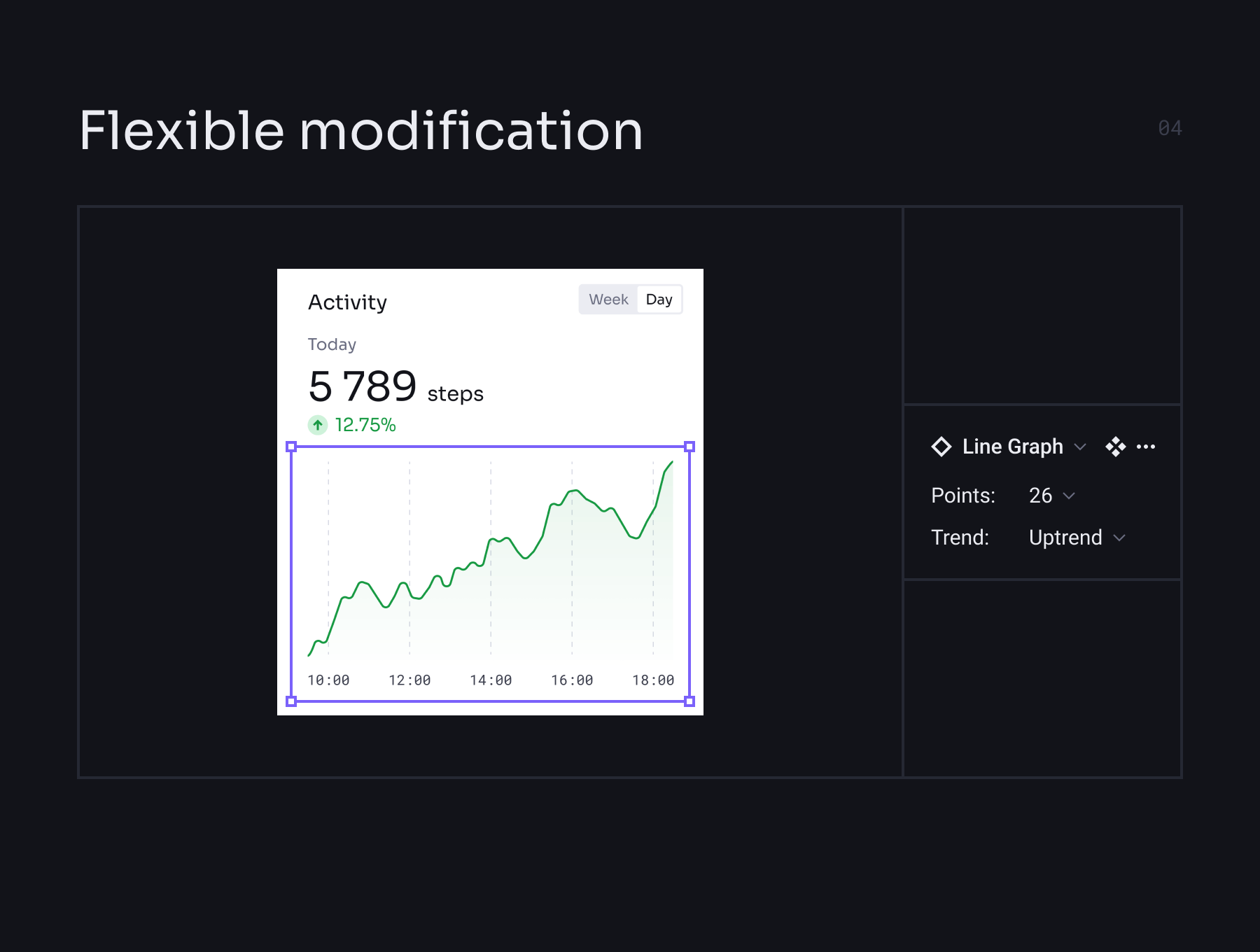Click the bottom-left selection handle of chart

point(292,701)
